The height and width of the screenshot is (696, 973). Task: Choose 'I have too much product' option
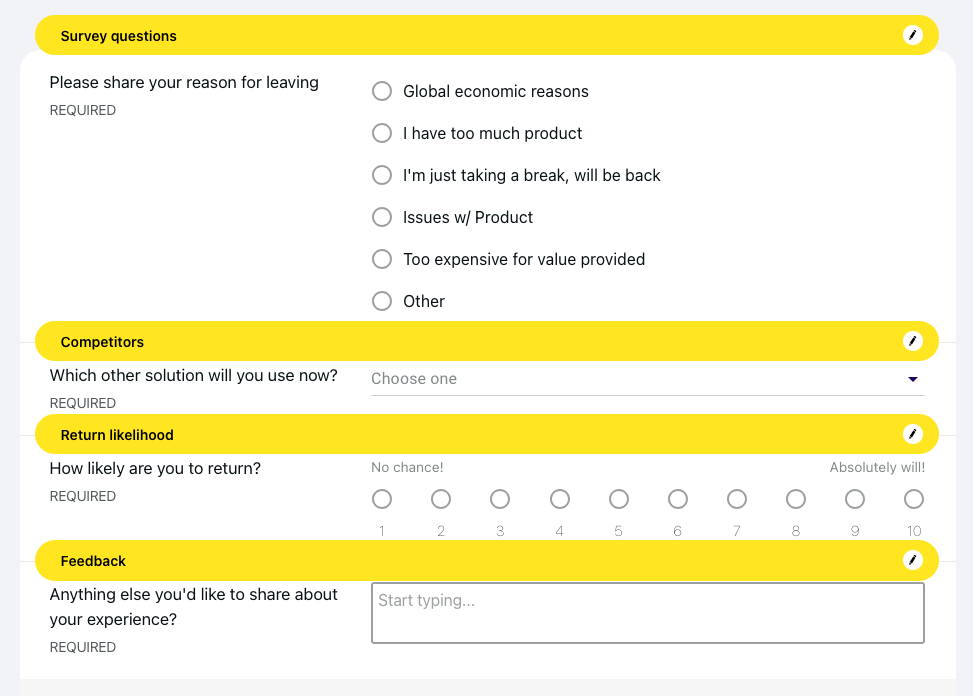coord(382,133)
